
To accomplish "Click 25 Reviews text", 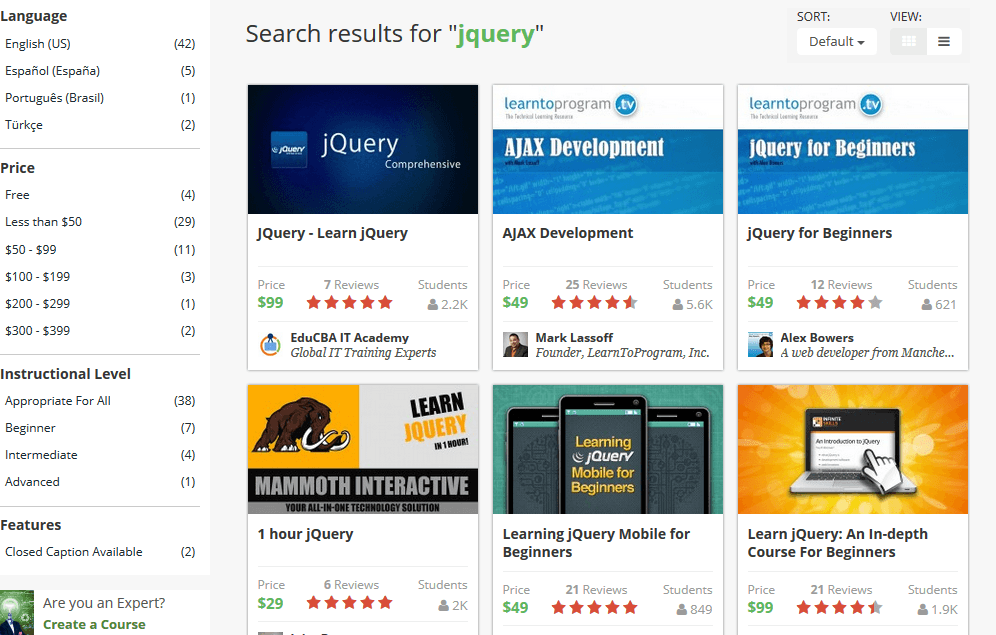I will click(x=596, y=285).
